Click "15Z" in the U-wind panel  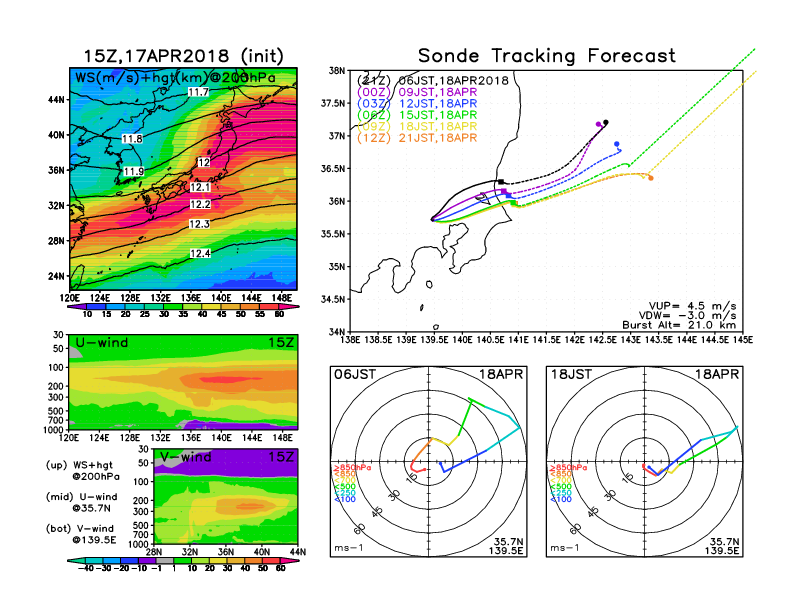tap(281, 343)
